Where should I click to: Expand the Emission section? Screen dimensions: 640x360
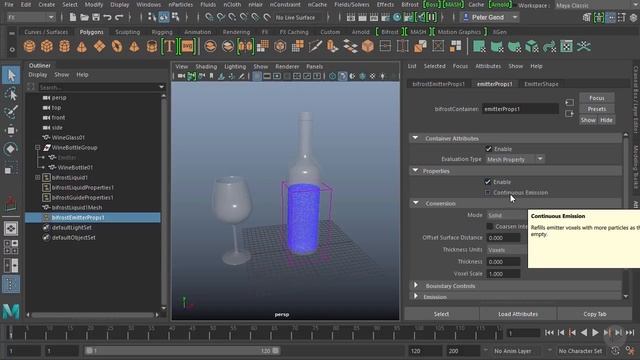(x=416, y=296)
